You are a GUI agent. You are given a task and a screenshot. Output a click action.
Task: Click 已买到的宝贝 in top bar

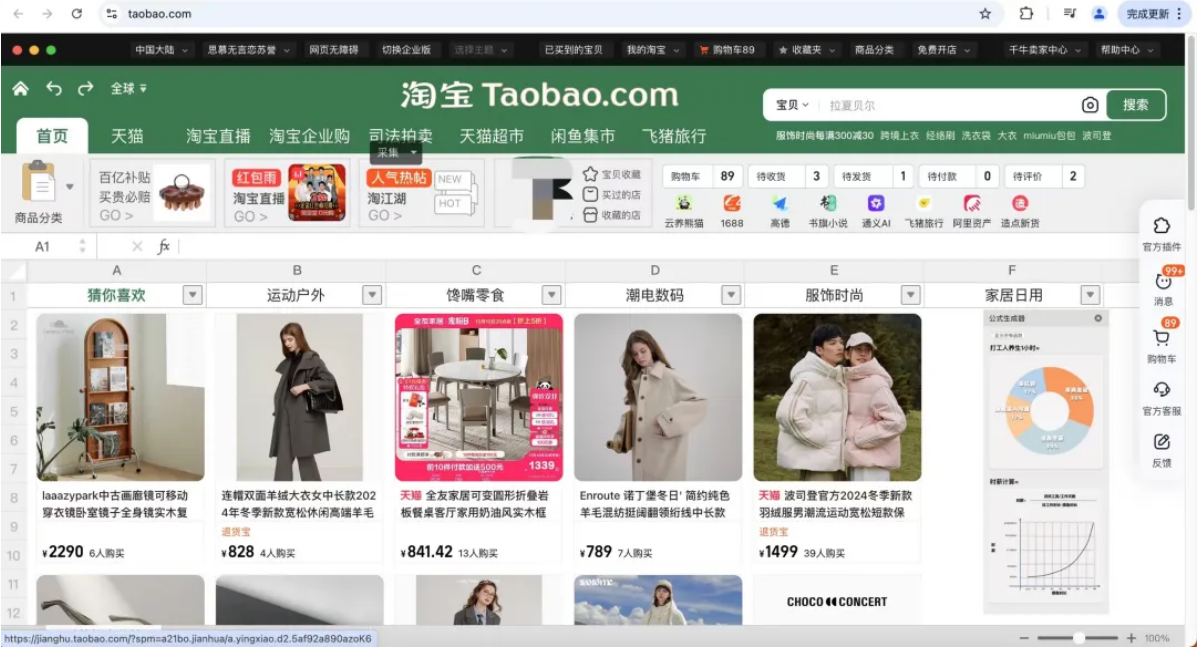[573, 50]
